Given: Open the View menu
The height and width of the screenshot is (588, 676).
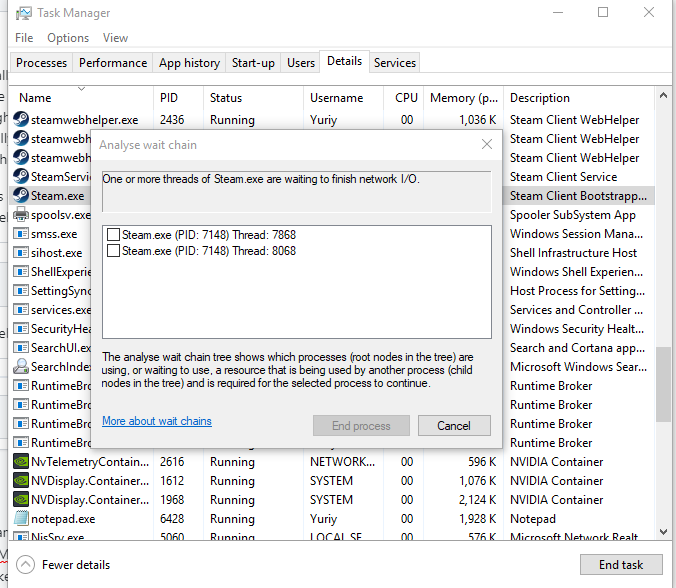Looking at the screenshot, I should (x=115, y=38).
